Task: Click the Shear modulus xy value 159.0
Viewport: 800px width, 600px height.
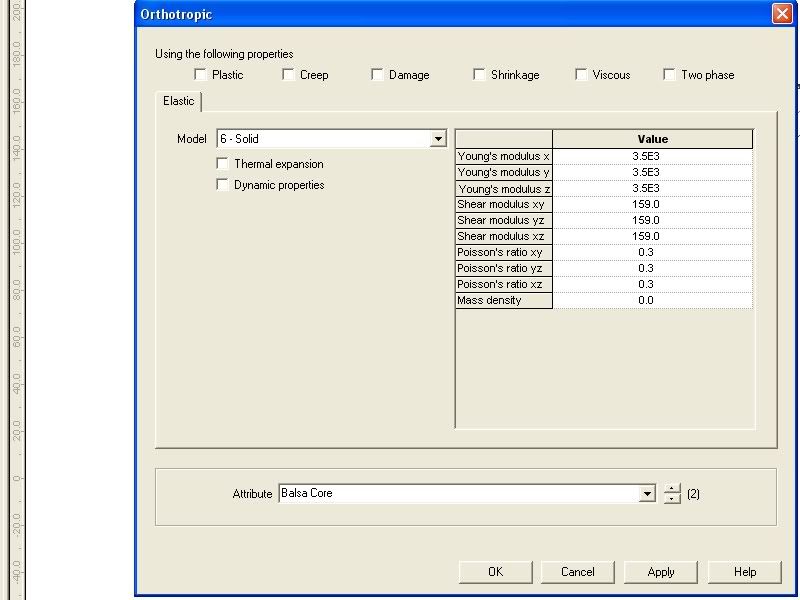Action: (x=653, y=204)
